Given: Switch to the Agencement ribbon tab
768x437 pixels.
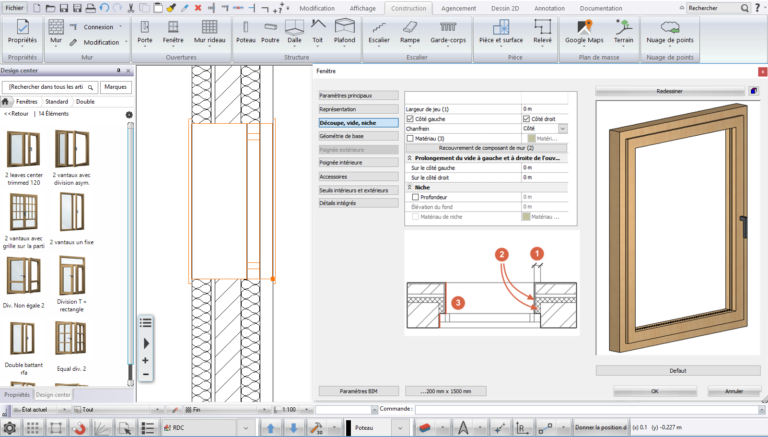Looking at the screenshot, I should coord(458,8).
